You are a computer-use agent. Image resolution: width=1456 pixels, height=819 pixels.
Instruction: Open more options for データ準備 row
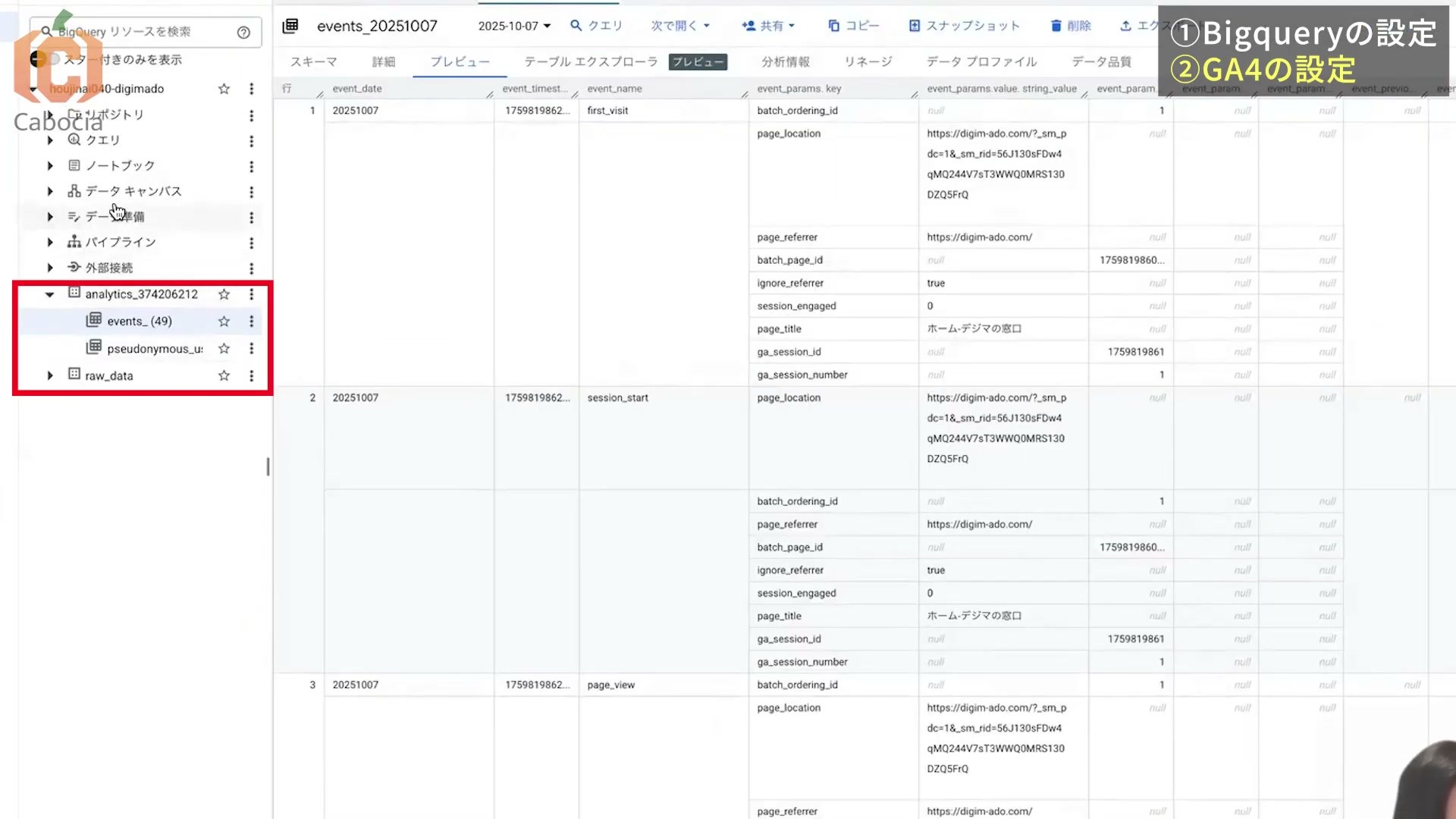click(x=251, y=218)
